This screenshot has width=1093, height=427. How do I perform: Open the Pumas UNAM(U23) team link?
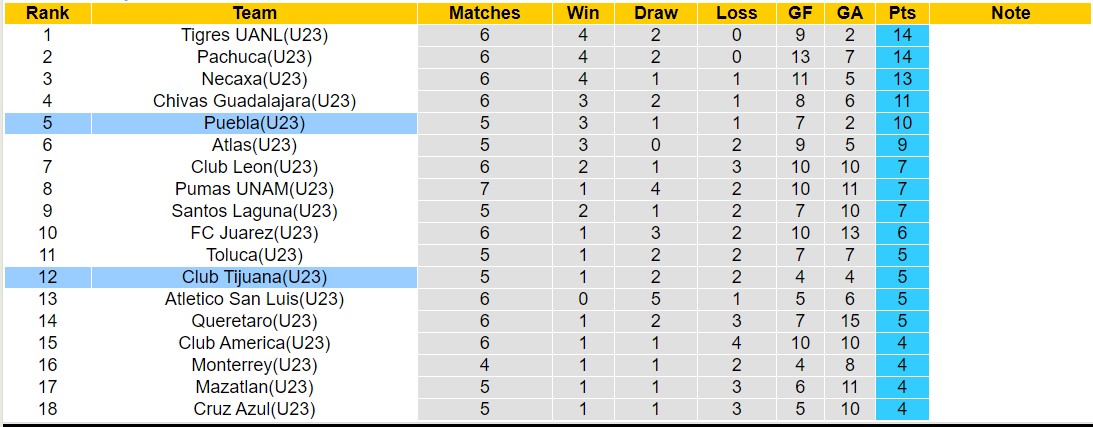(254, 189)
